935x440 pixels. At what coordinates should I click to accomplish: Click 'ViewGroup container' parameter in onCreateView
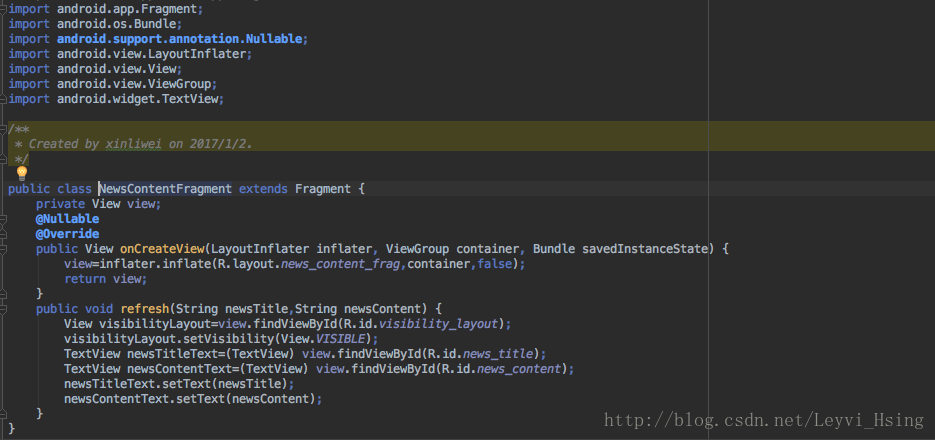pyautogui.click(x=453, y=249)
